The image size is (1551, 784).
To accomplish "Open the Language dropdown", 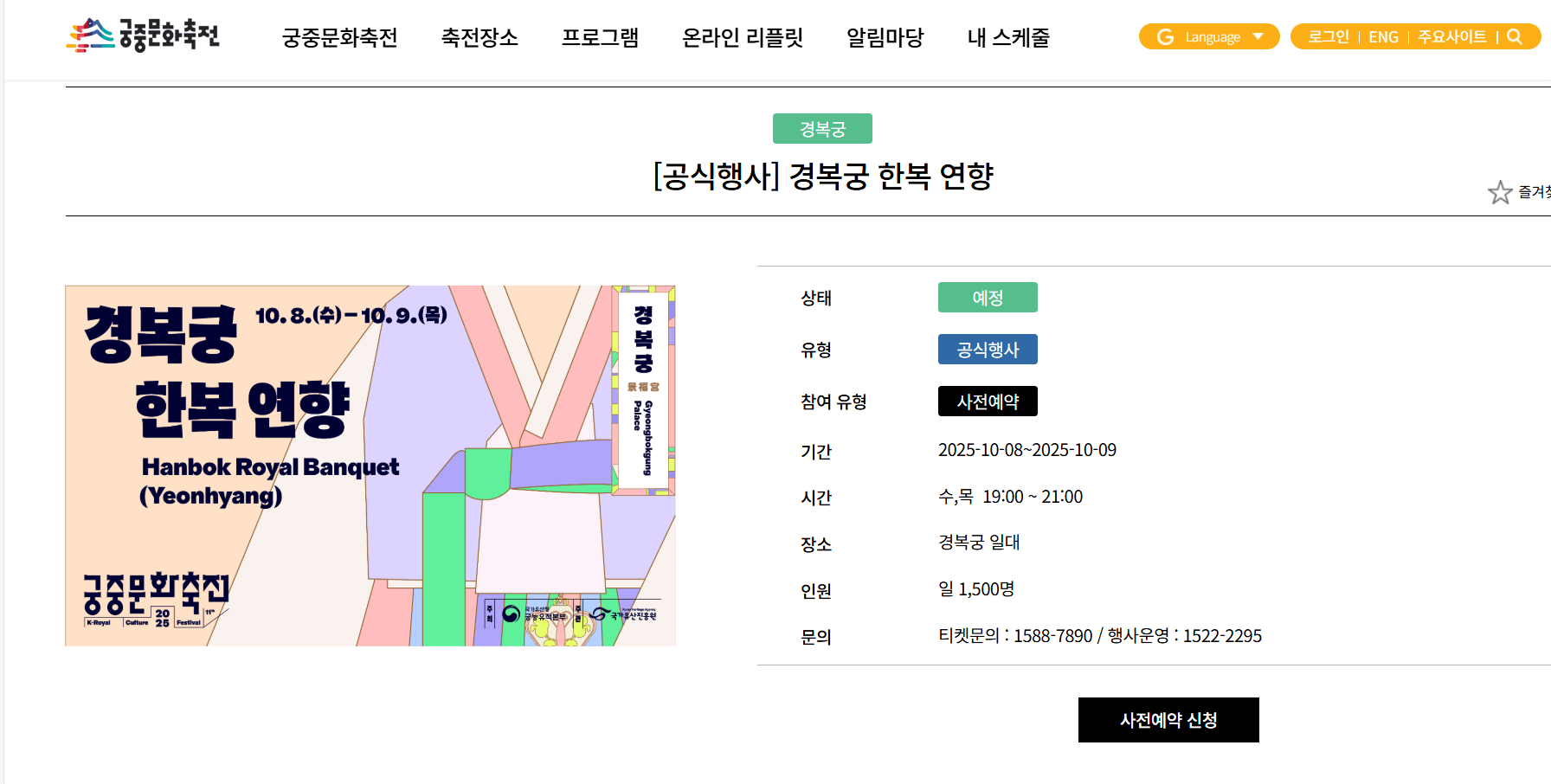I will [x=1209, y=36].
